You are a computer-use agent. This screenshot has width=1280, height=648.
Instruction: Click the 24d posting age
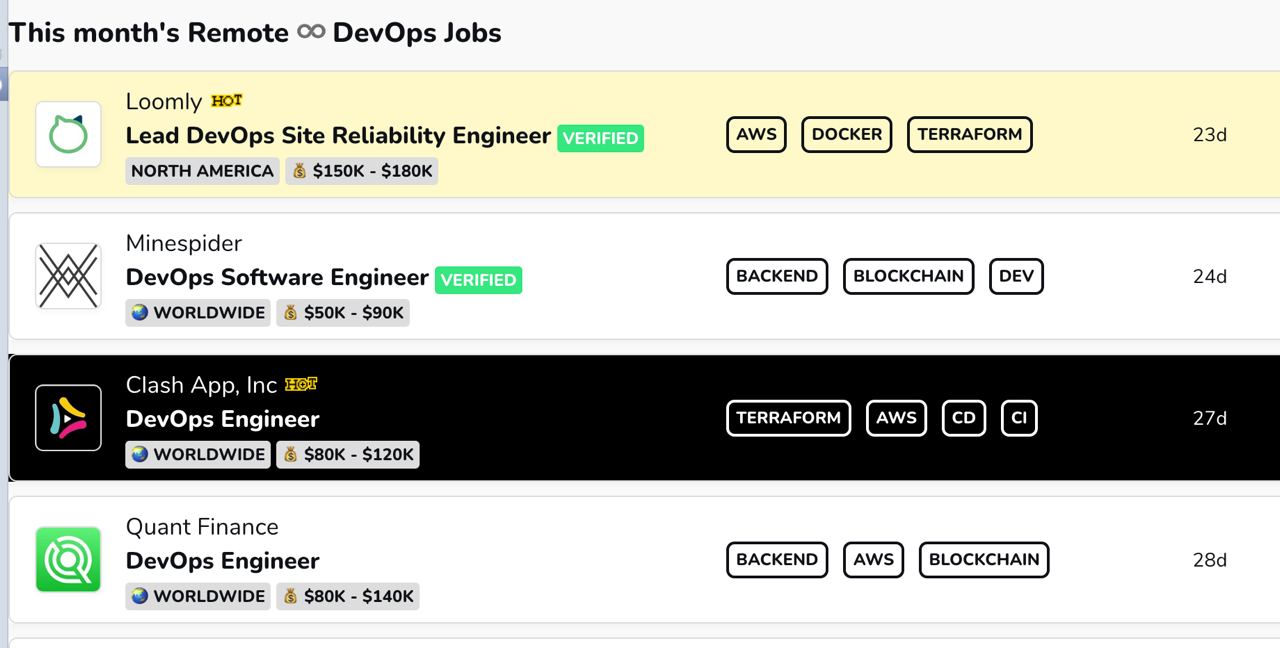[1209, 277]
